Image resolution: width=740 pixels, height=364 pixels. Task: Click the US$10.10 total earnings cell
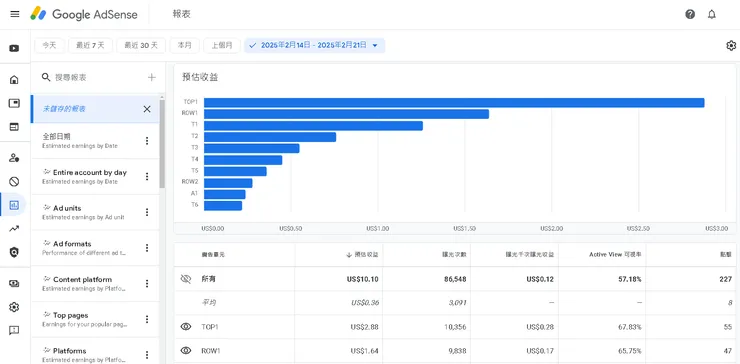coord(362,279)
